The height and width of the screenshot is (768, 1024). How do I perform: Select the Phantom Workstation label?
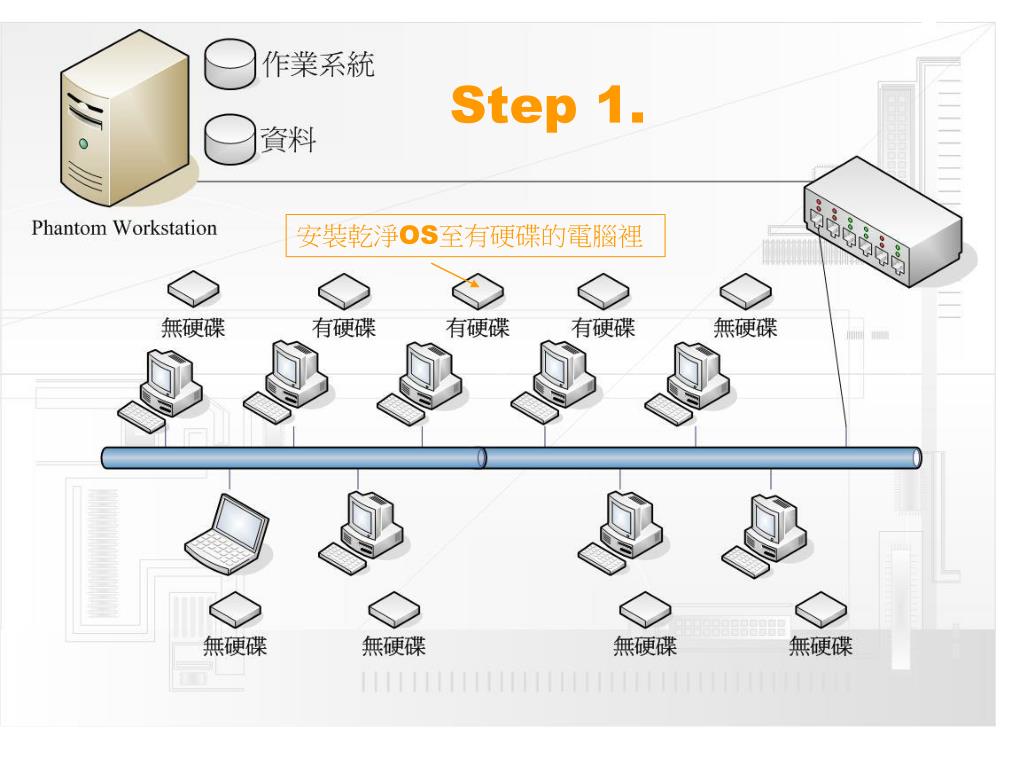(x=124, y=228)
